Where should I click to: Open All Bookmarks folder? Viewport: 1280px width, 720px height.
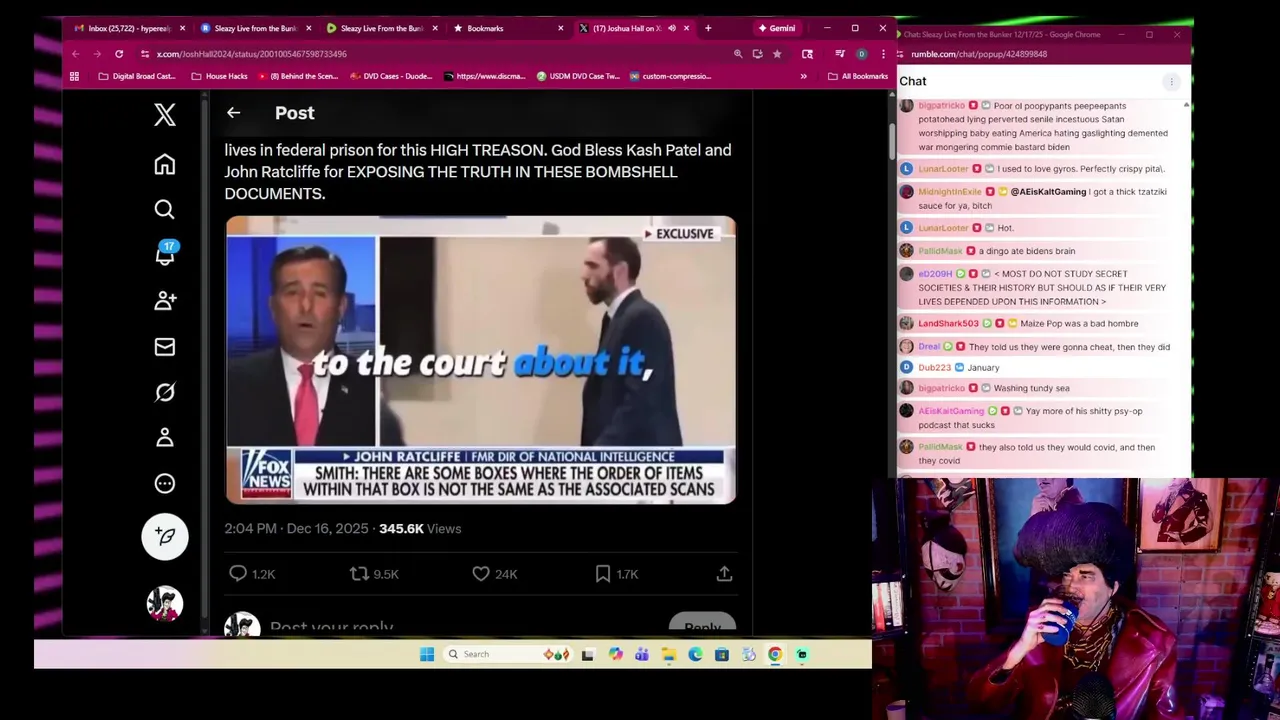pos(858,76)
